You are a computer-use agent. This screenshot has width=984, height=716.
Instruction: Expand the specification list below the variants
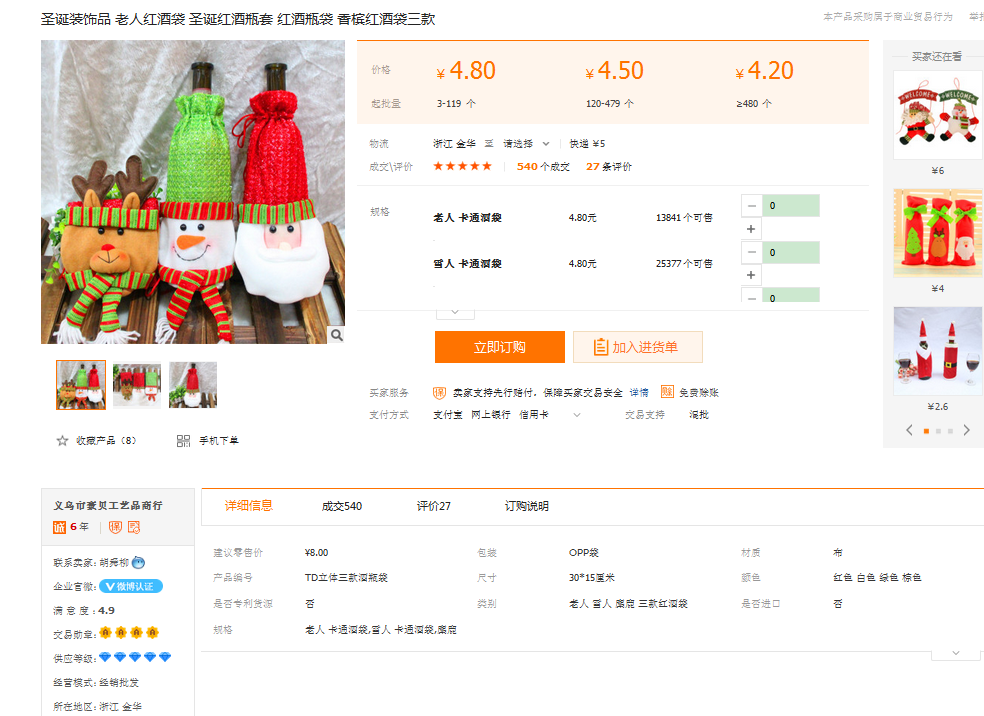click(x=455, y=312)
